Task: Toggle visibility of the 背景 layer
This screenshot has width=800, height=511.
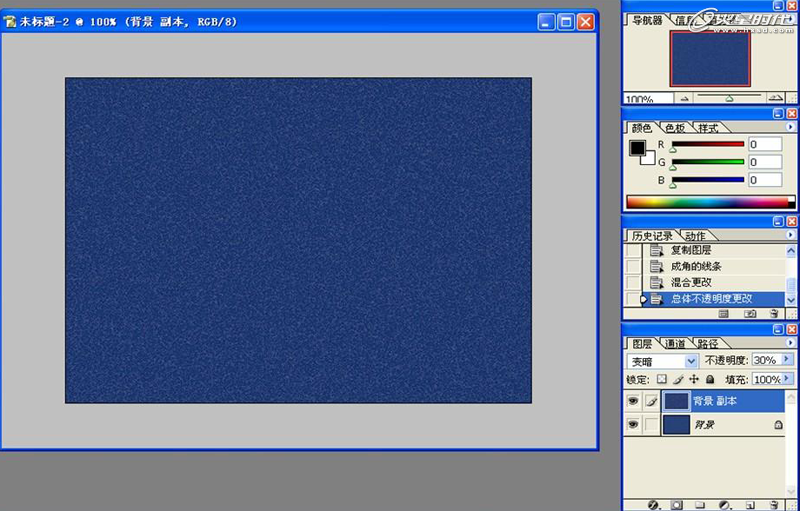Action: [x=633, y=425]
